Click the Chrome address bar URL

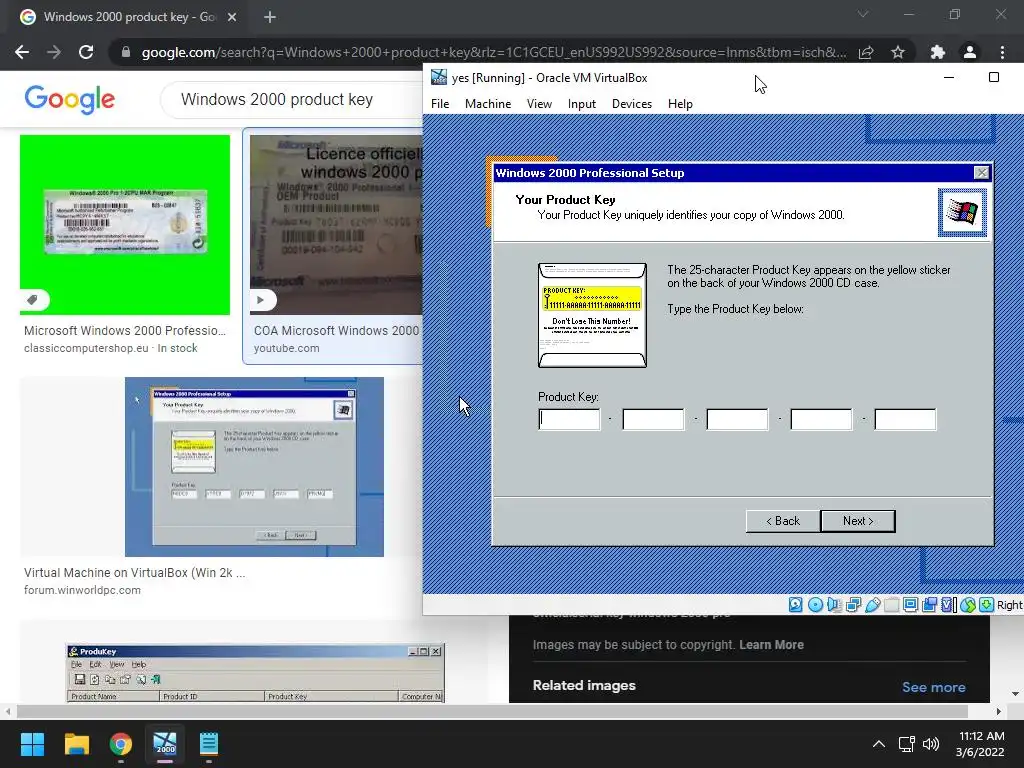click(x=494, y=52)
